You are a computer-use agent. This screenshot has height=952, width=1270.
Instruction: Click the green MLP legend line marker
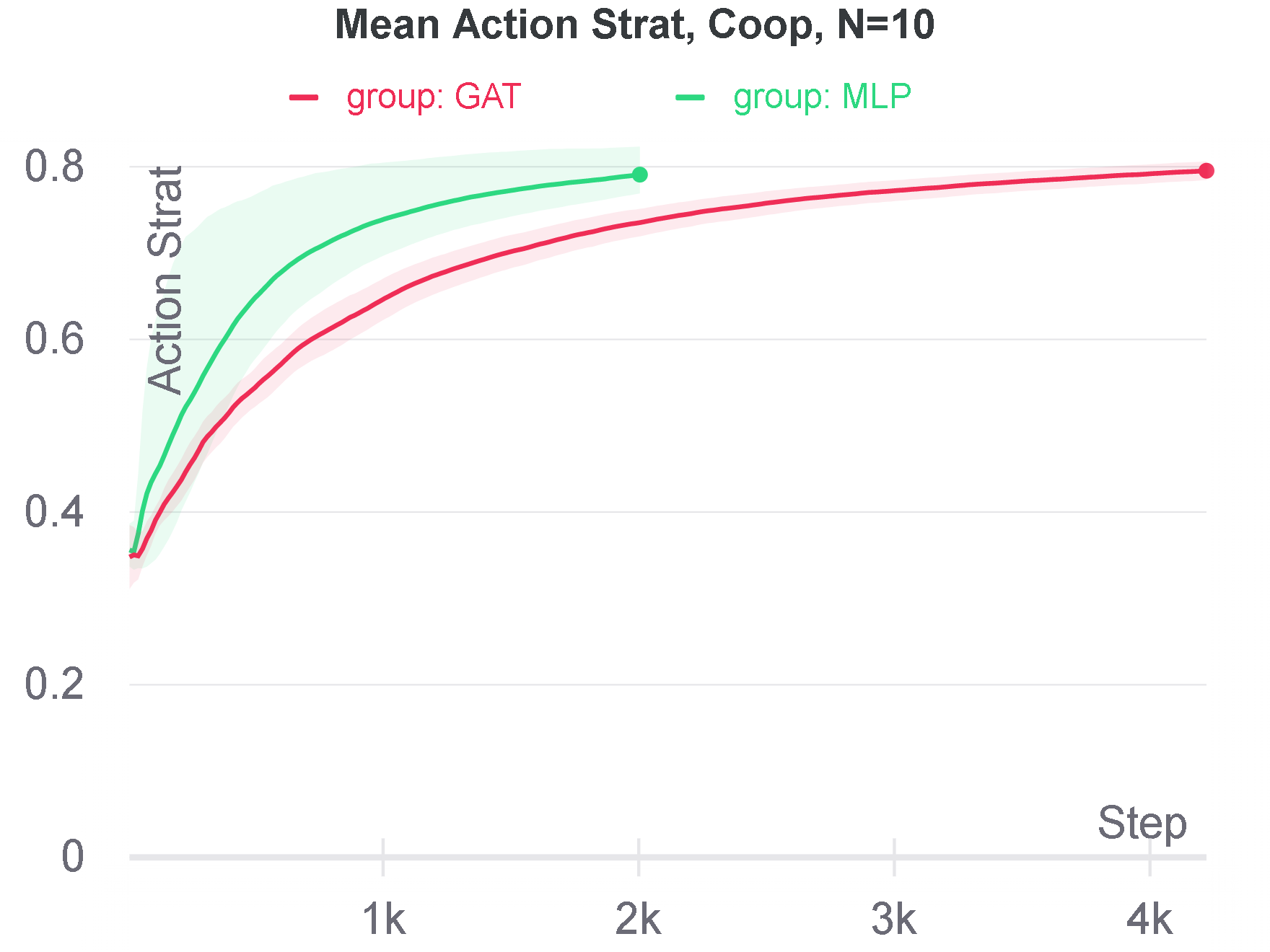691,97
